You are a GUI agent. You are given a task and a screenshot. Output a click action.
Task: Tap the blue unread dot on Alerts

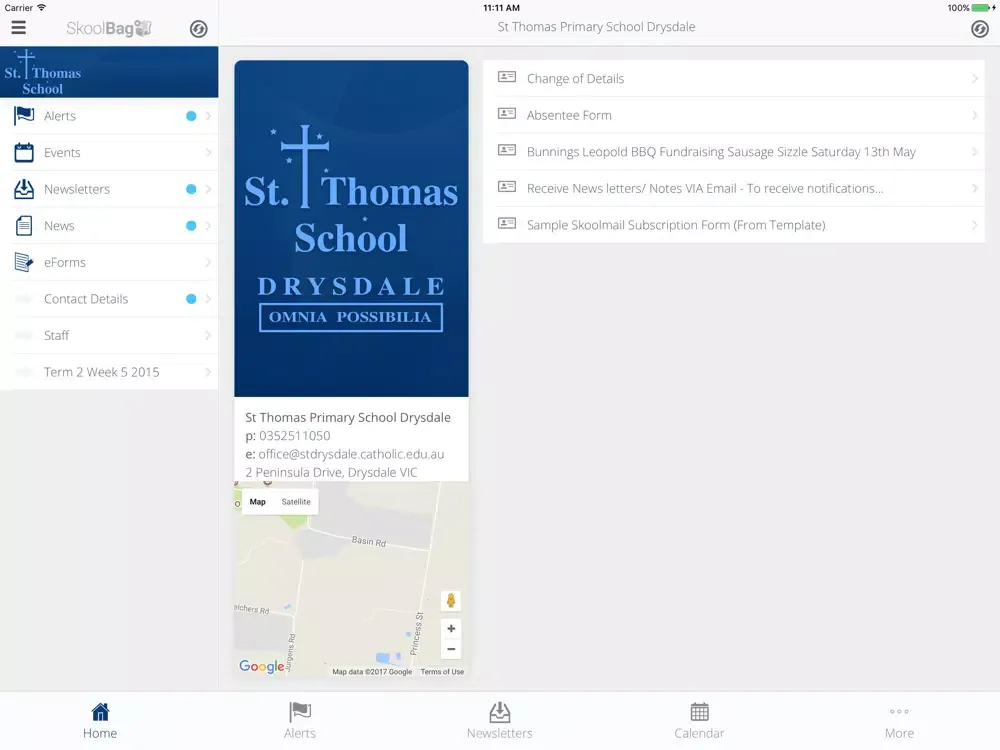click(x=191, y=116)
